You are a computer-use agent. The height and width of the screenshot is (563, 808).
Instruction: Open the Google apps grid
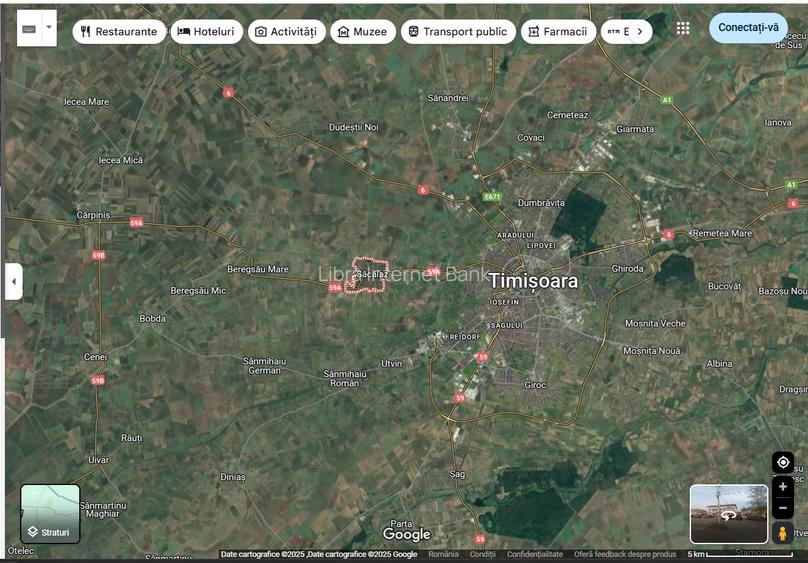coord(683,28)
